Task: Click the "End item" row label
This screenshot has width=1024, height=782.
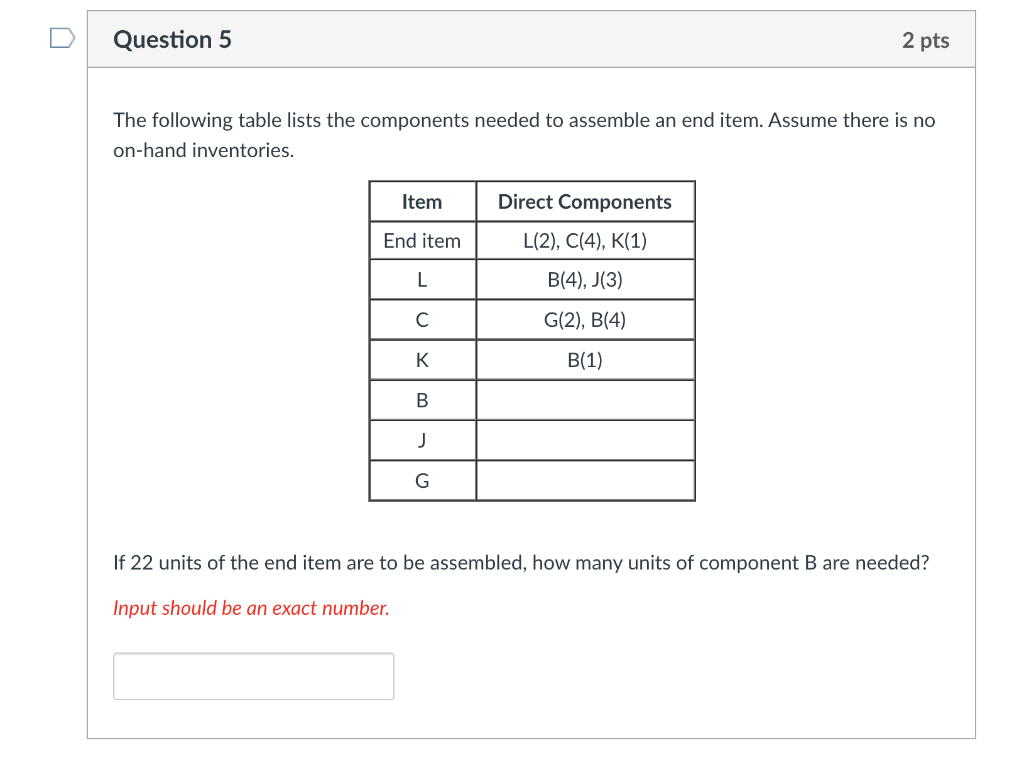Action: pos(422,240)
